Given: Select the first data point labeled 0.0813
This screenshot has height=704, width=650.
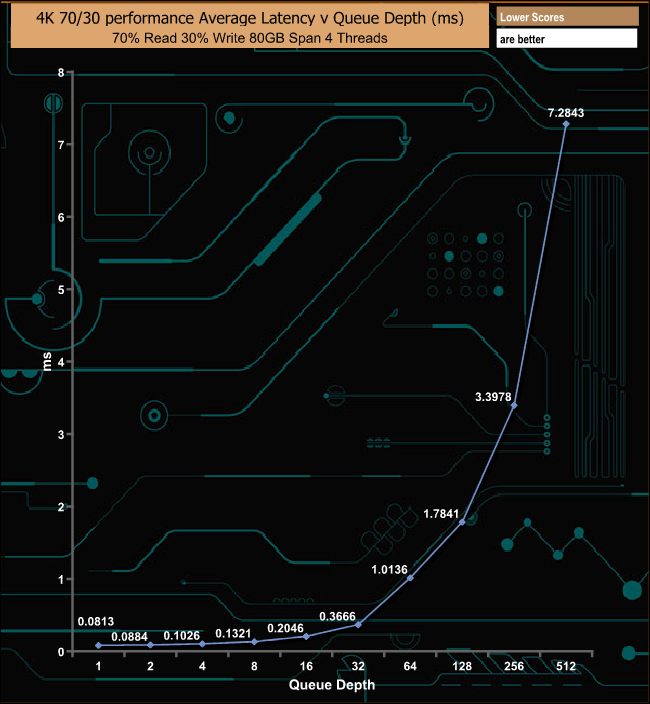Looking at the screenshot, I should click(x=98, y=645).
